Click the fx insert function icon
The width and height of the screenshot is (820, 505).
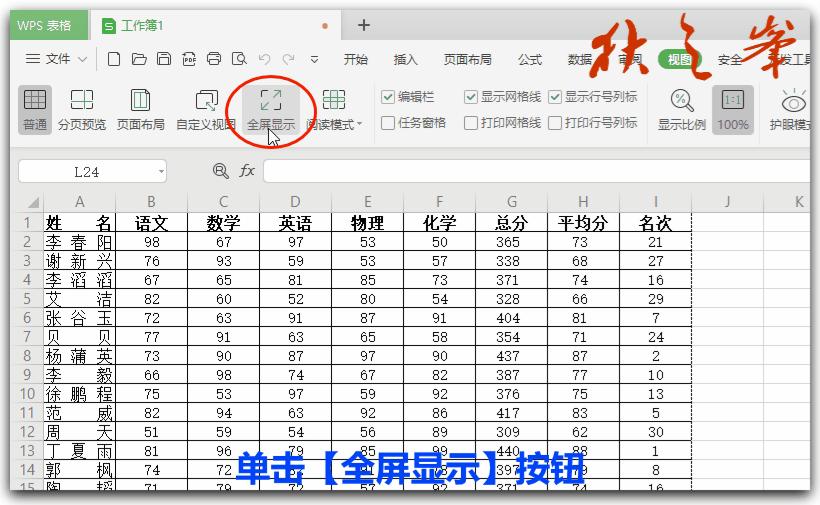pos(247,170)
